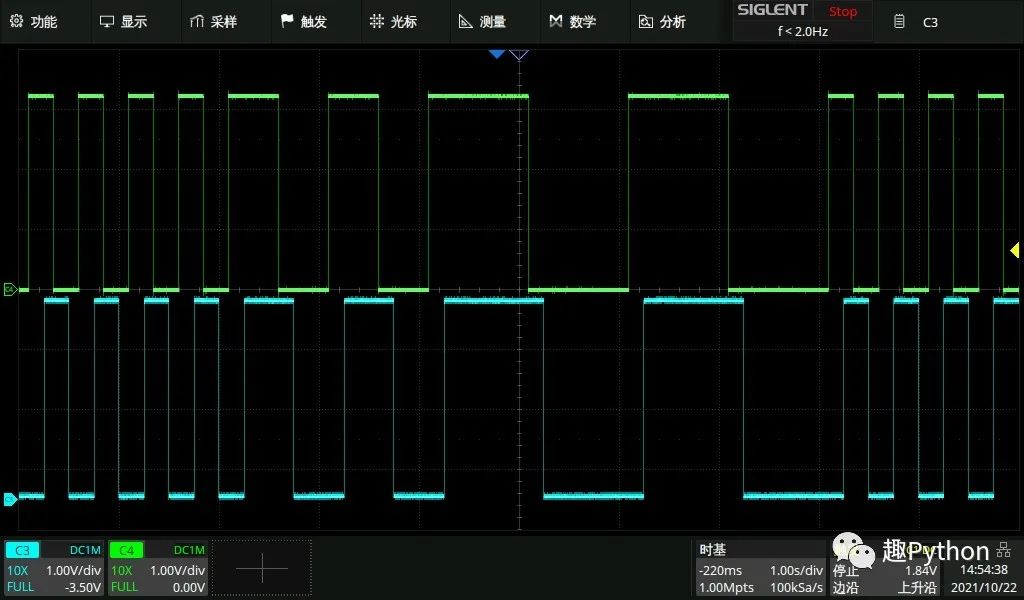Click the ruler icon beside 测量
The width and height of the screenshot is (1024, 600).
coord(465,22)
